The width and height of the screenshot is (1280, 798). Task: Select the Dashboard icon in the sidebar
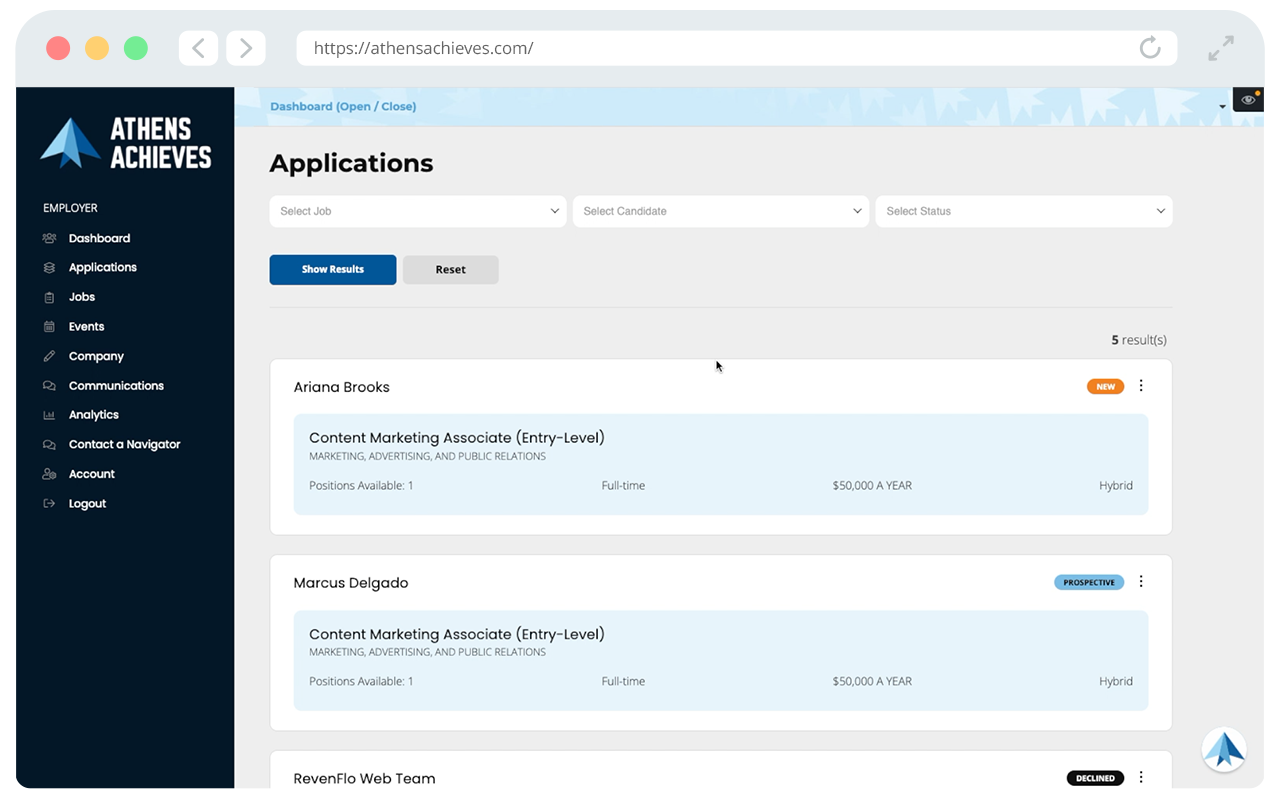49,238
